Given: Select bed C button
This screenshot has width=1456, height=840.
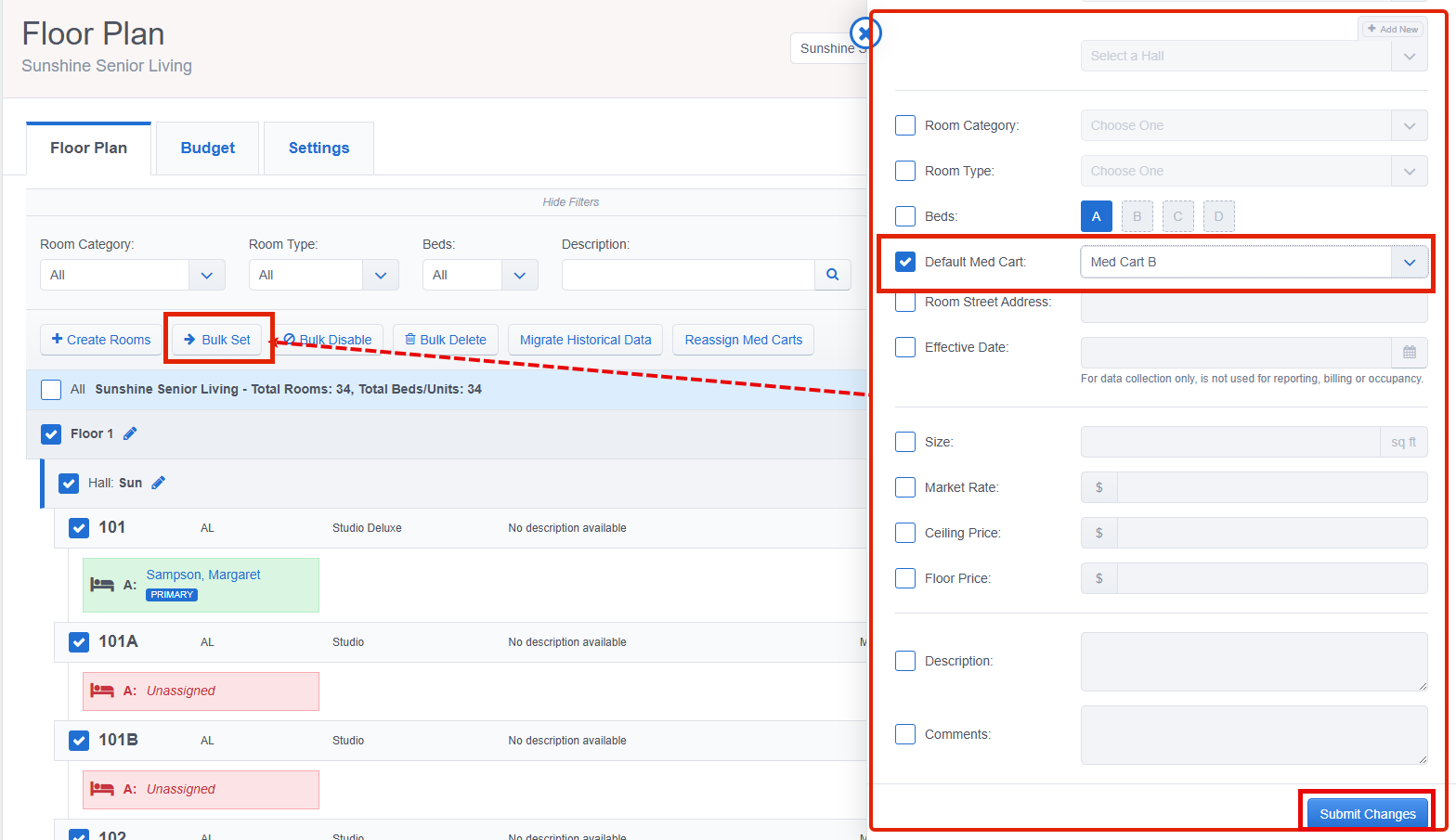Looking at the screenshot, I should [1178, 216].
